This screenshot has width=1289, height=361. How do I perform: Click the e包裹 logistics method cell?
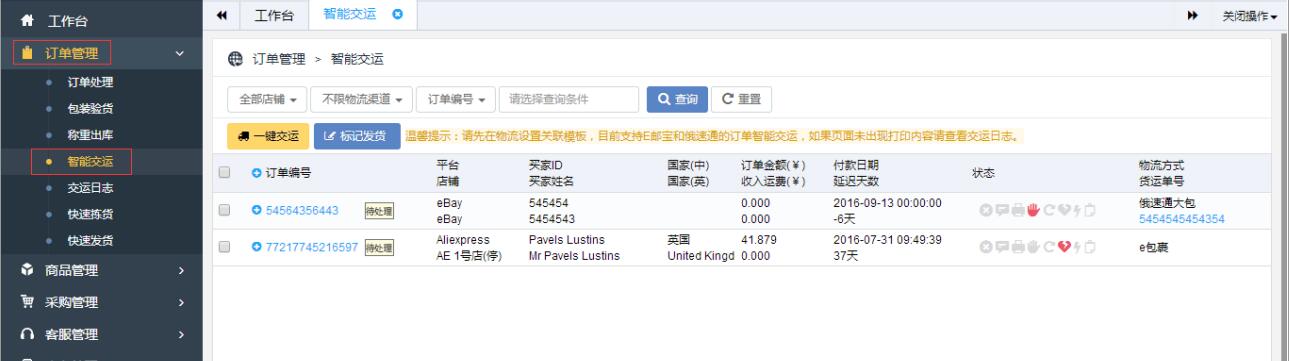1154,246
